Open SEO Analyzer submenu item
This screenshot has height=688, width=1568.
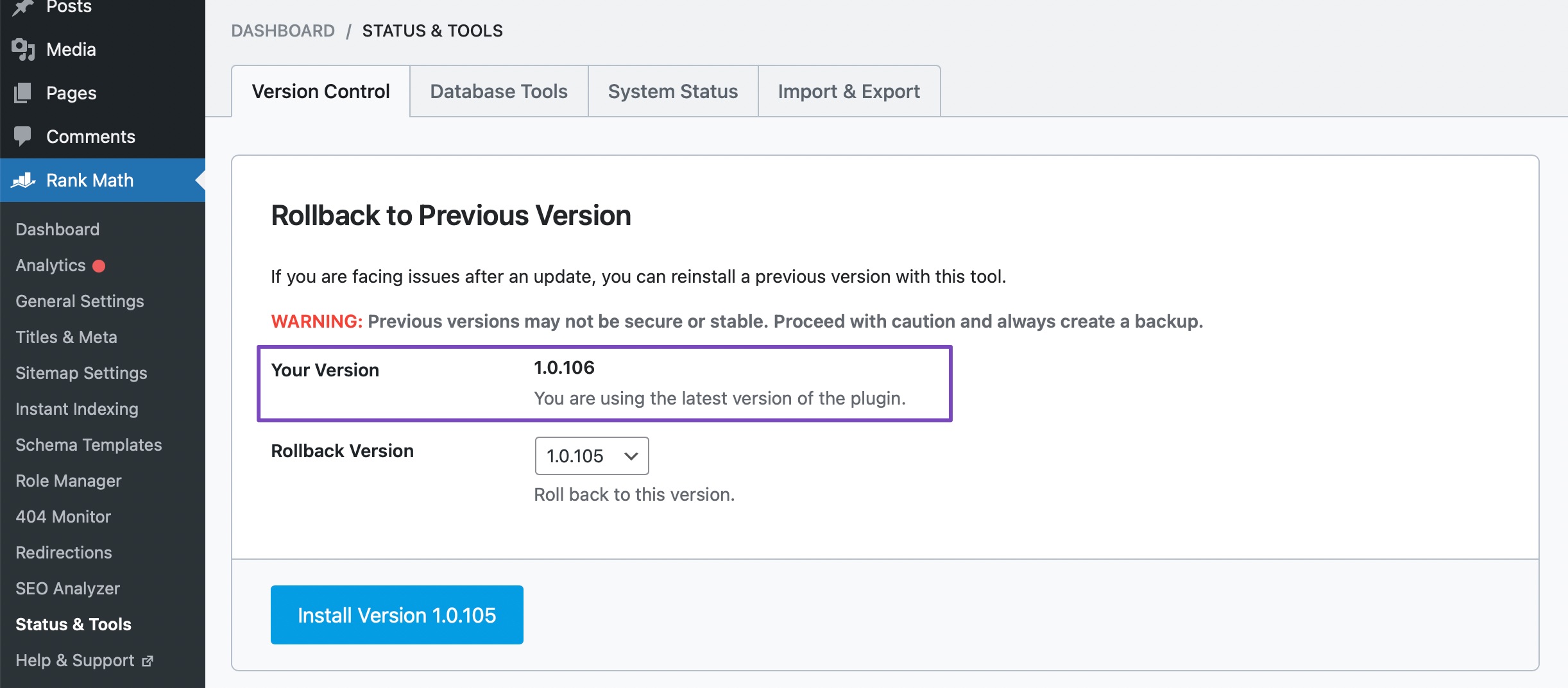[x=67, y=589]
